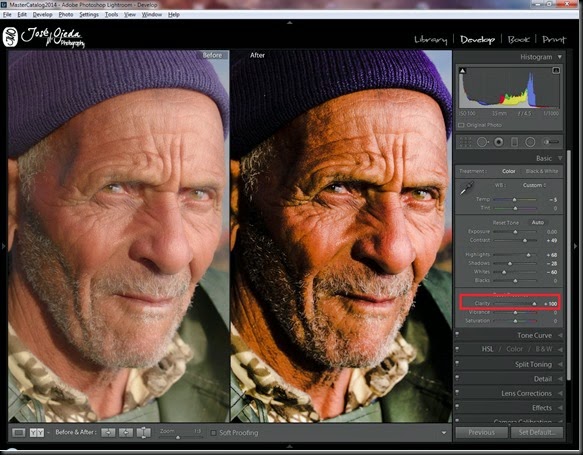Click the Set Default... button
The height and width of the screenshot is (455, 583).
tap(537, 433)
